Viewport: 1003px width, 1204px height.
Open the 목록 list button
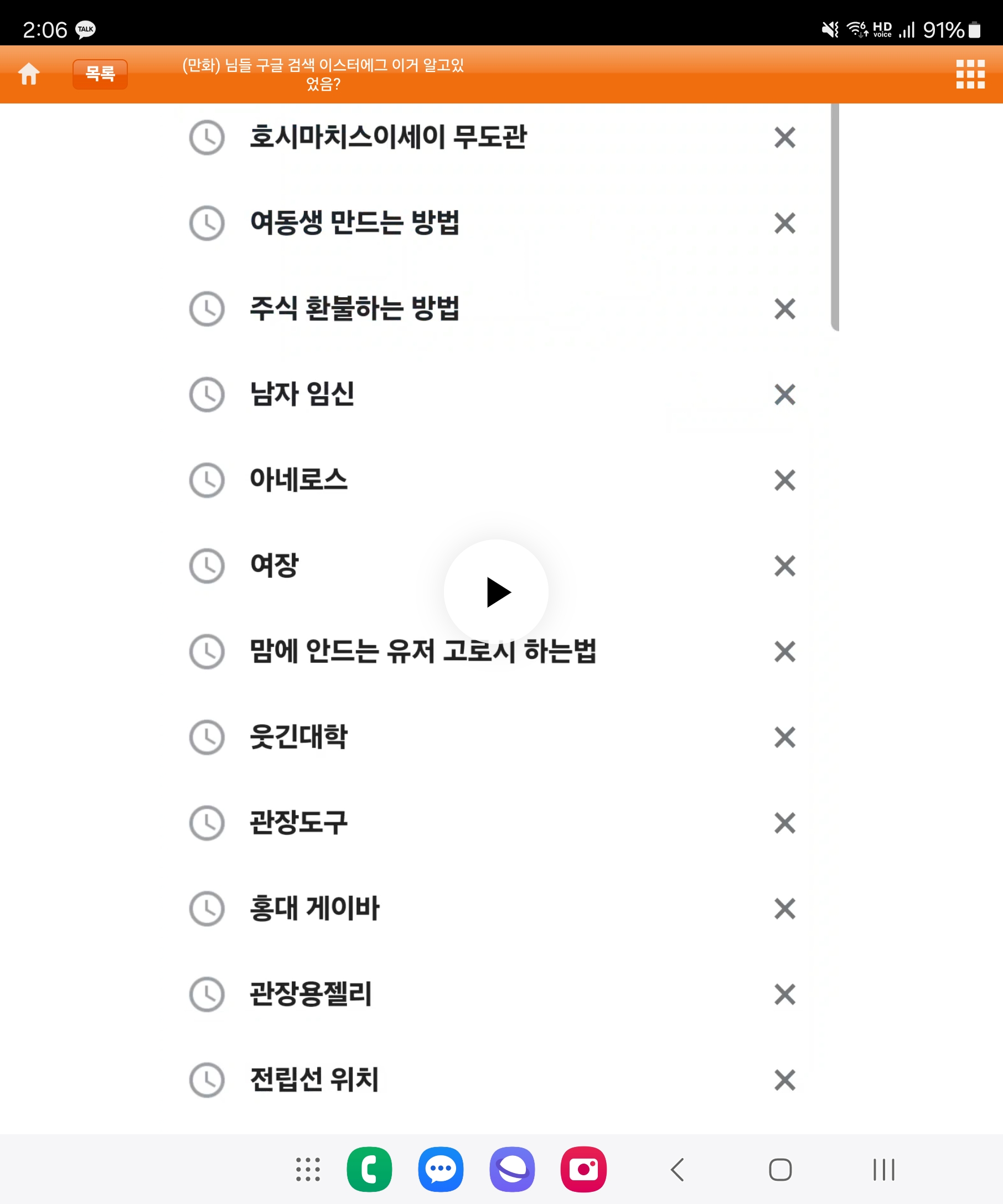[100, 74]
